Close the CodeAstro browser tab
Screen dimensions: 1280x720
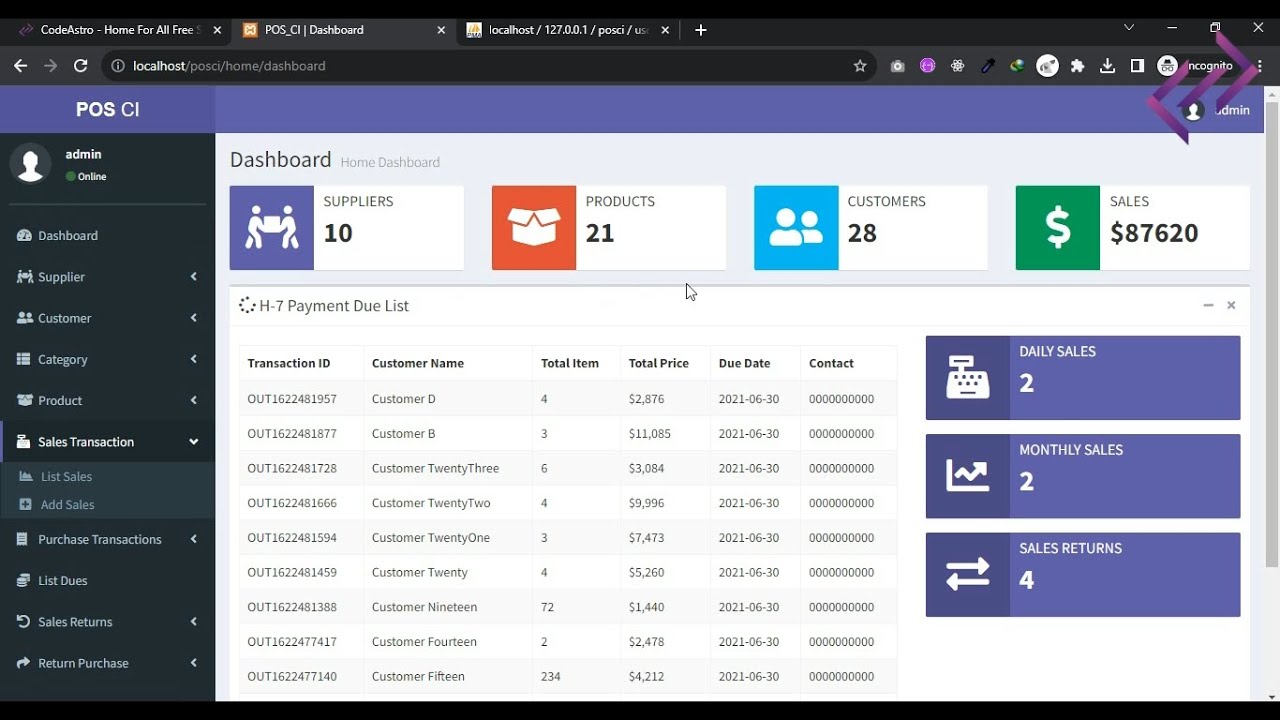click(x=217, y=30)
